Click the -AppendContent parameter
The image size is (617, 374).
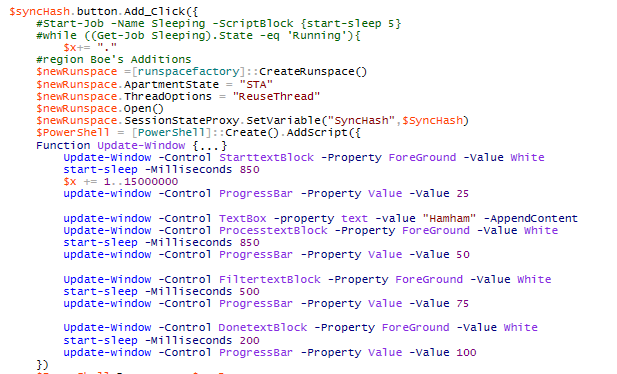tap(530, 218)
